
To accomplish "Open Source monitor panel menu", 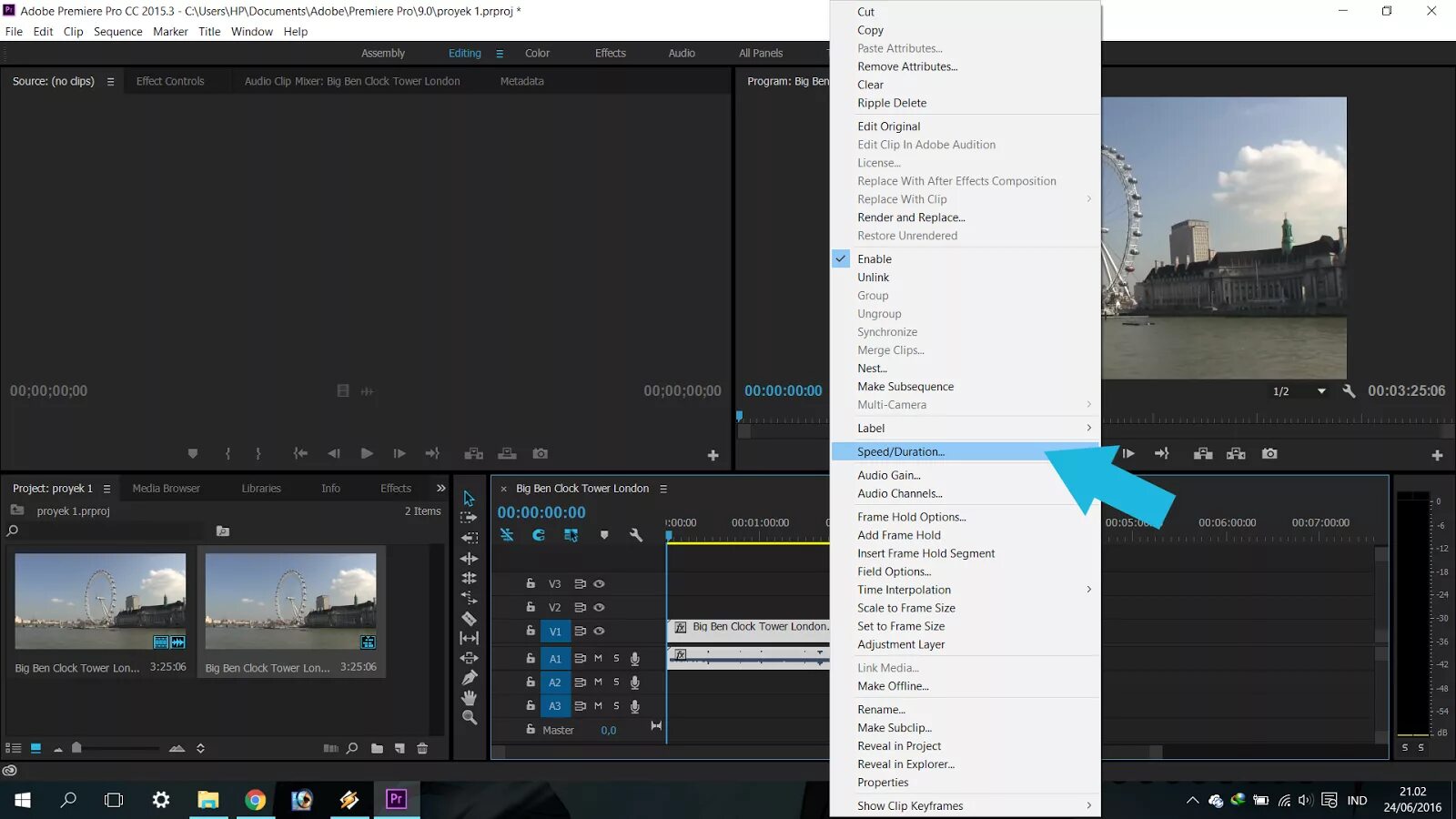I will 110,81.
